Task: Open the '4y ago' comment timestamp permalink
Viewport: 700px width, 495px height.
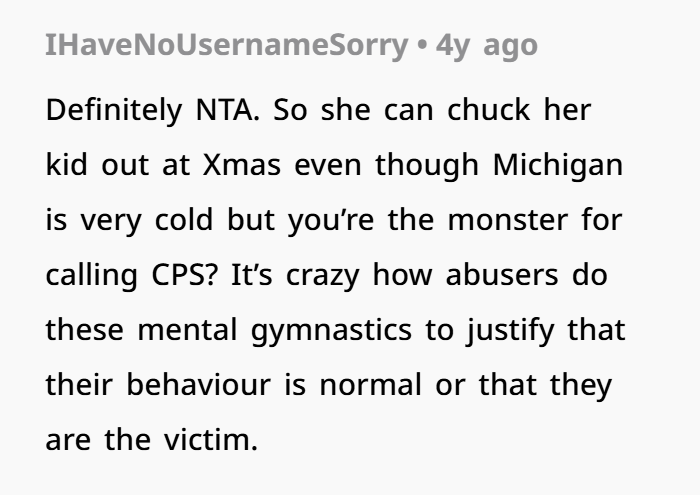Action: [x=487, y=45]
